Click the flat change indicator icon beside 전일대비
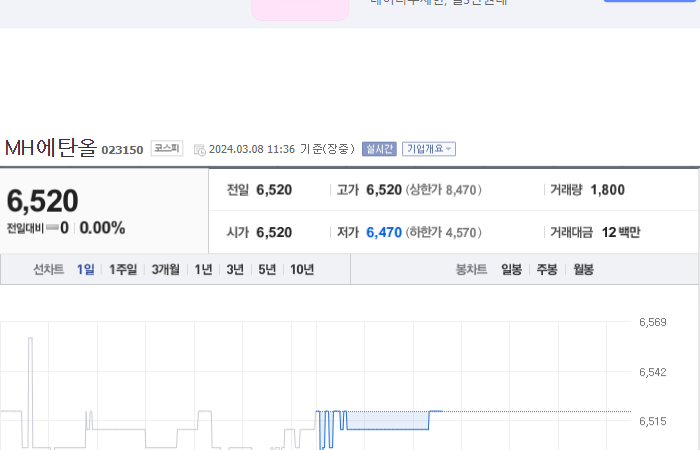700x450 pixels. click(x=52, y=228)
